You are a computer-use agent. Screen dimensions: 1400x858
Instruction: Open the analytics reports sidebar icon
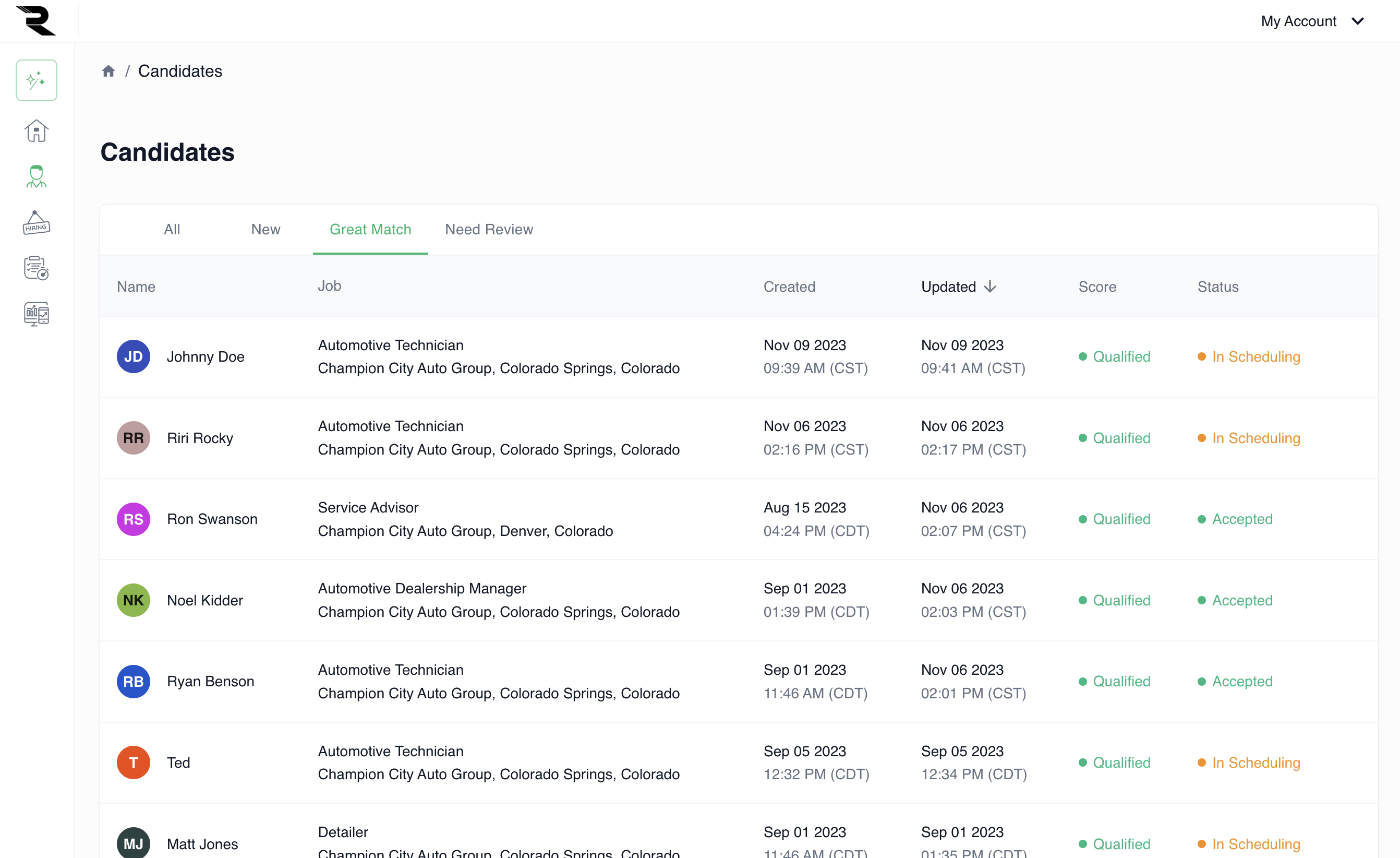(36, 313)
